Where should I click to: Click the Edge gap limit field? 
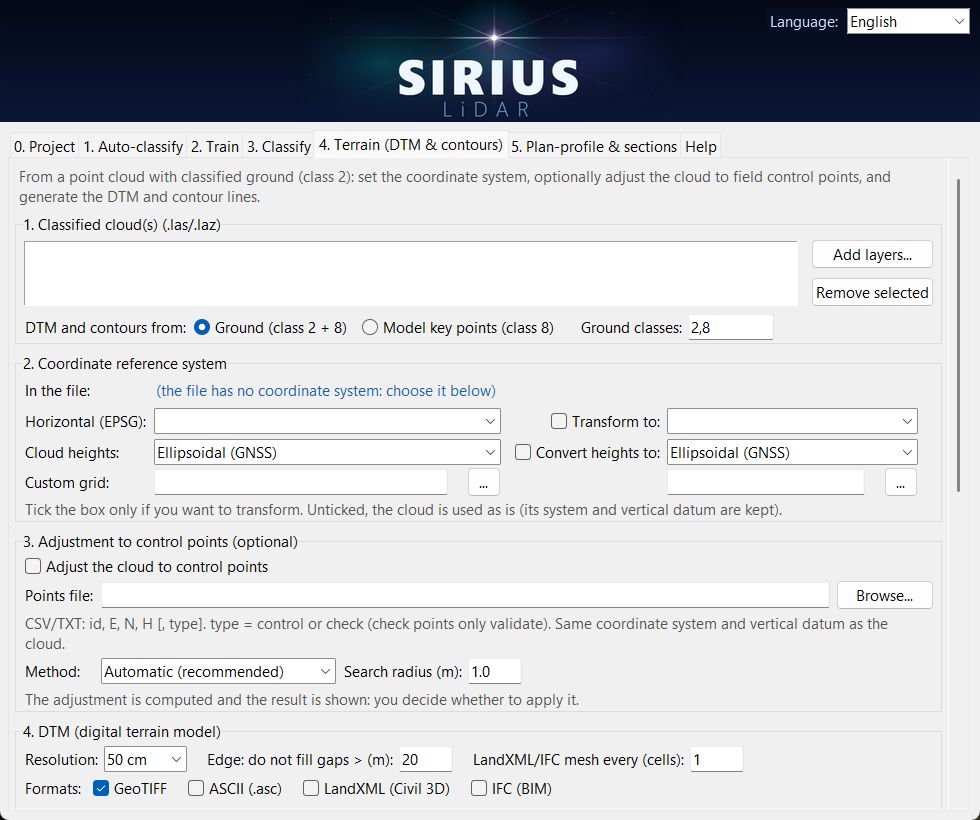[426, 759]
